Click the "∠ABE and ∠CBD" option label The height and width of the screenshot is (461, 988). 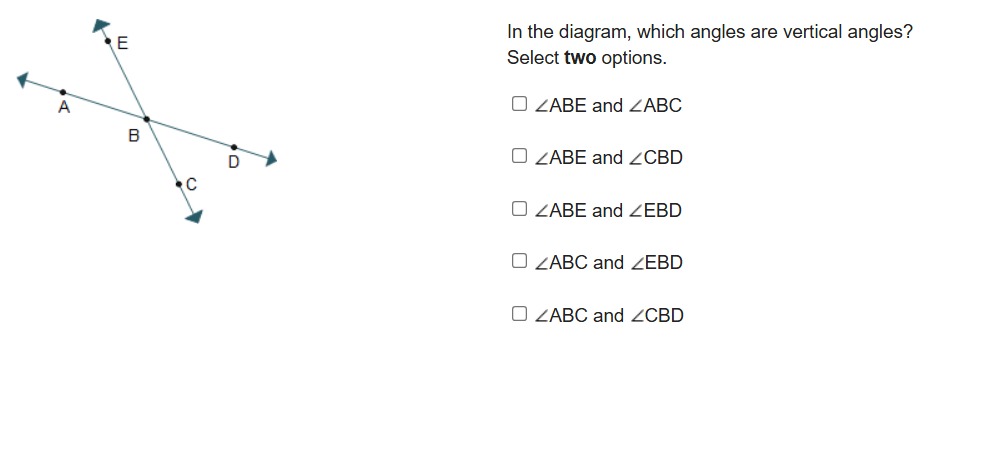tap(609, 158)
